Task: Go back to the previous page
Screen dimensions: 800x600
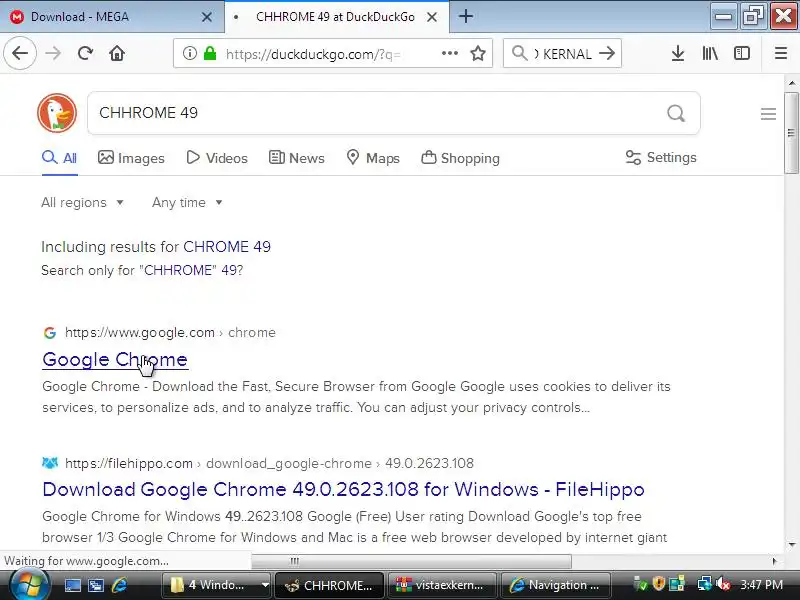Action: pyautogui.click(x=20, y=53)
